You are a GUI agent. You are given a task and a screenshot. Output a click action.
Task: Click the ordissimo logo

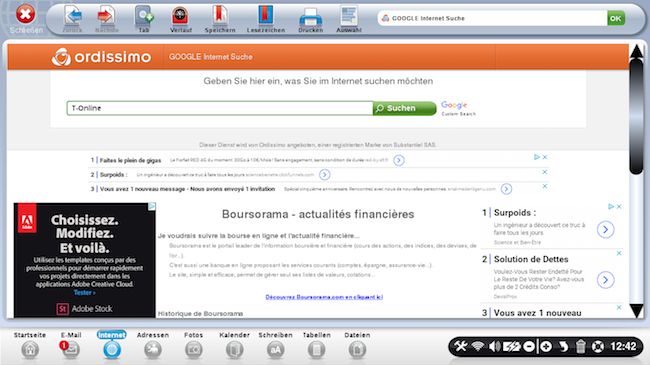click(x=102, y=57)
